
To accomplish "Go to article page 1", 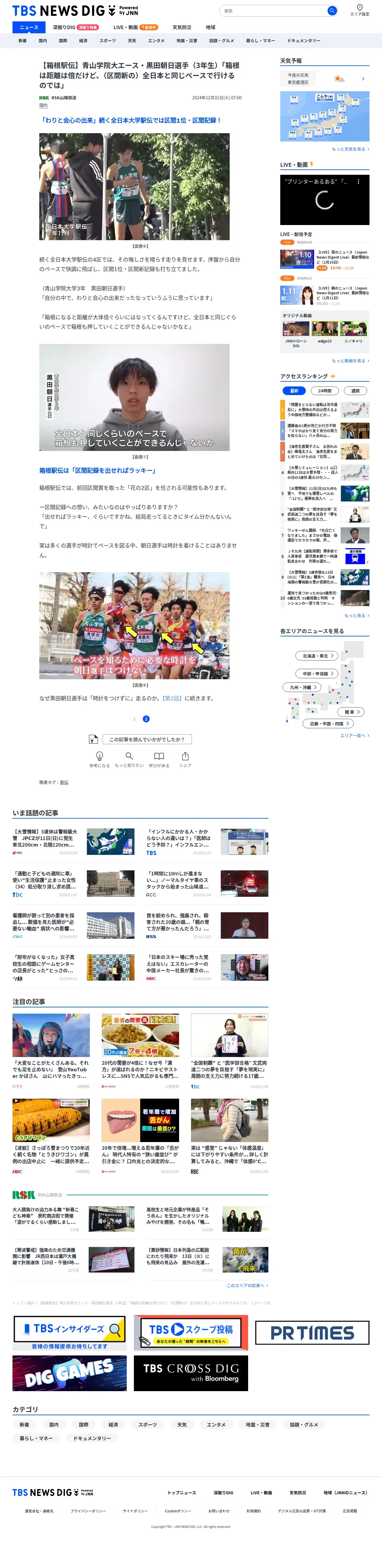I will [135, 719].
